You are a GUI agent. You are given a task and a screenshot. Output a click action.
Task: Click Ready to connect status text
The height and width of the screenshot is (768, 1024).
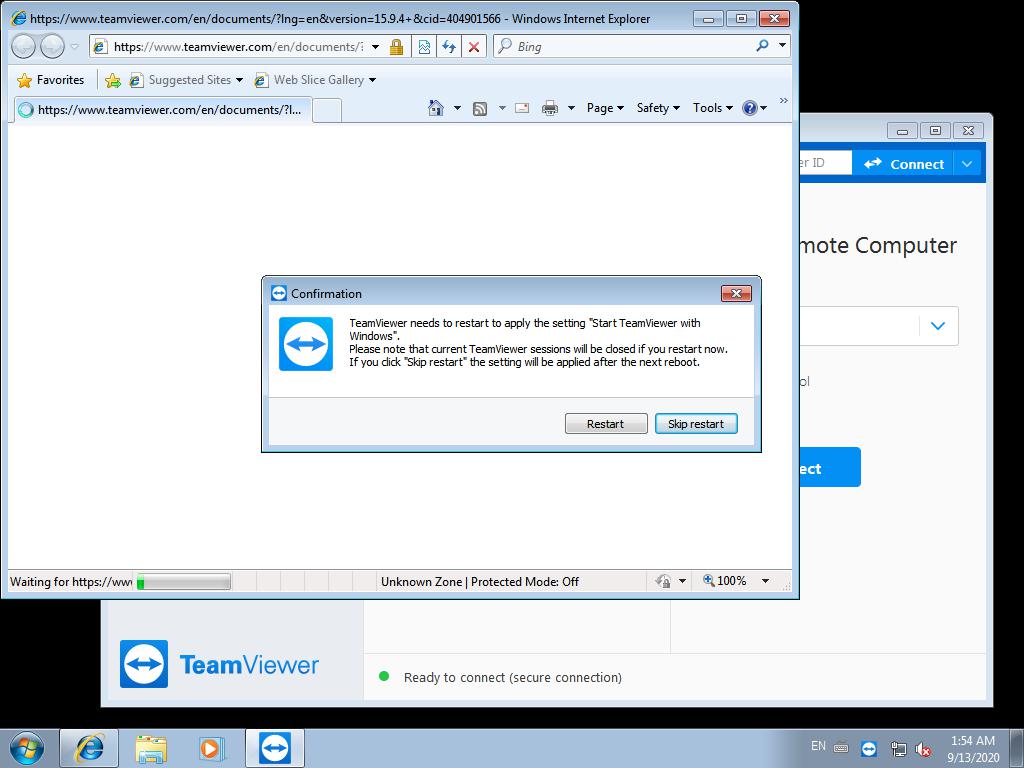(x=513, y=678)
